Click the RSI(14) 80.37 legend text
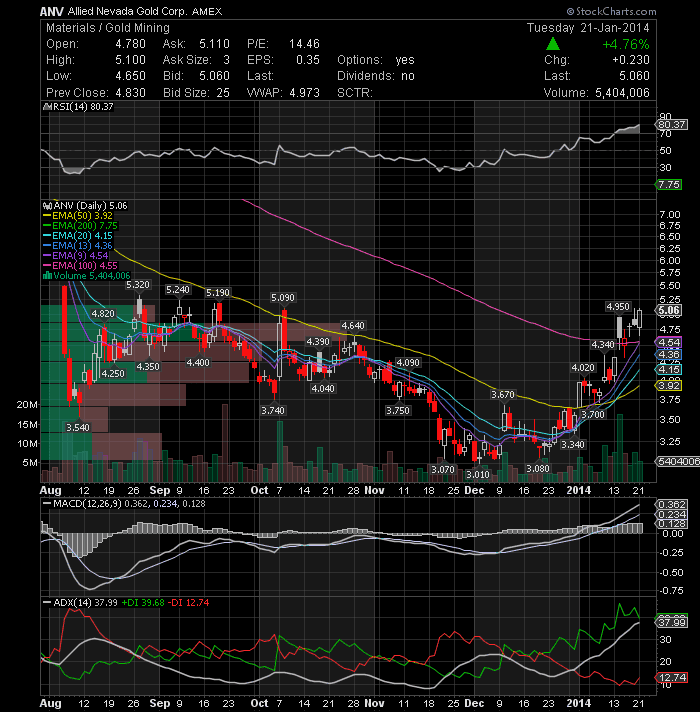The width and height of the screenshot is (700, 712). click(83, 107)
